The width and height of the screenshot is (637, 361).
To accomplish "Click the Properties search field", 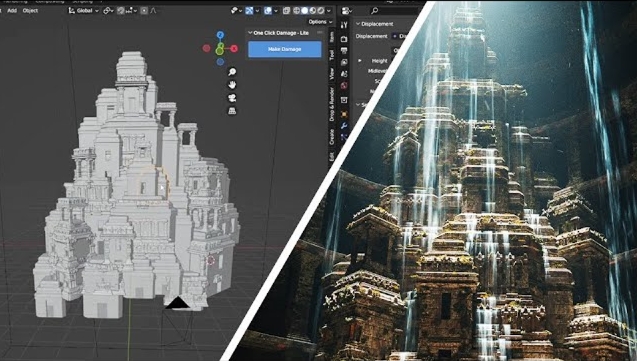I will tap(394, 11).
